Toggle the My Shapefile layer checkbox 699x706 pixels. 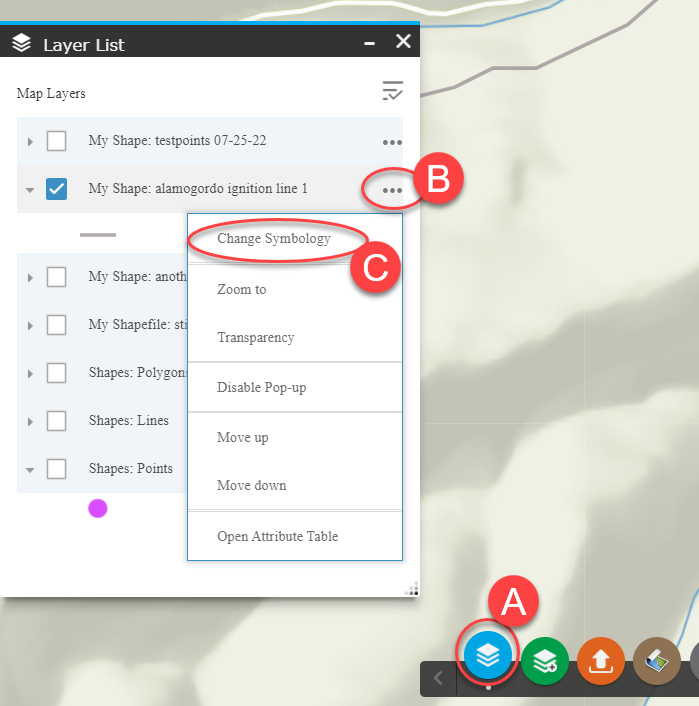click(x=56, y=325)
